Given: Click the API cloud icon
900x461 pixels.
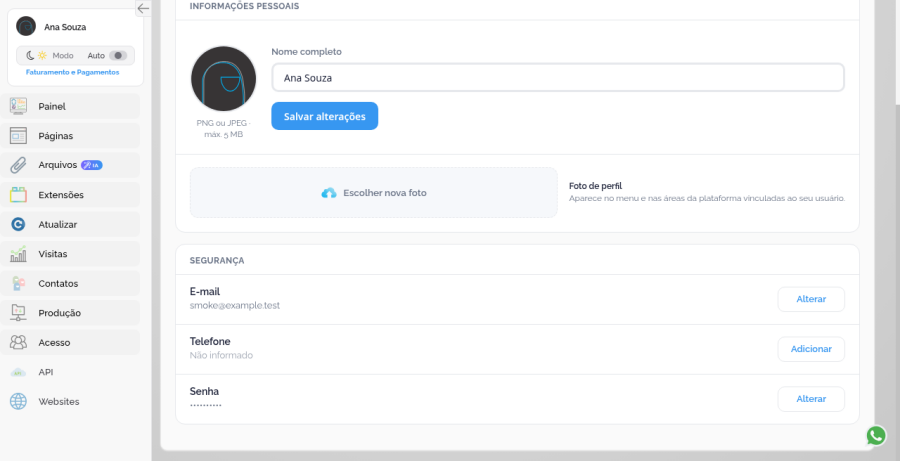Looking at the screenshot, I should (x=18, y=372).
